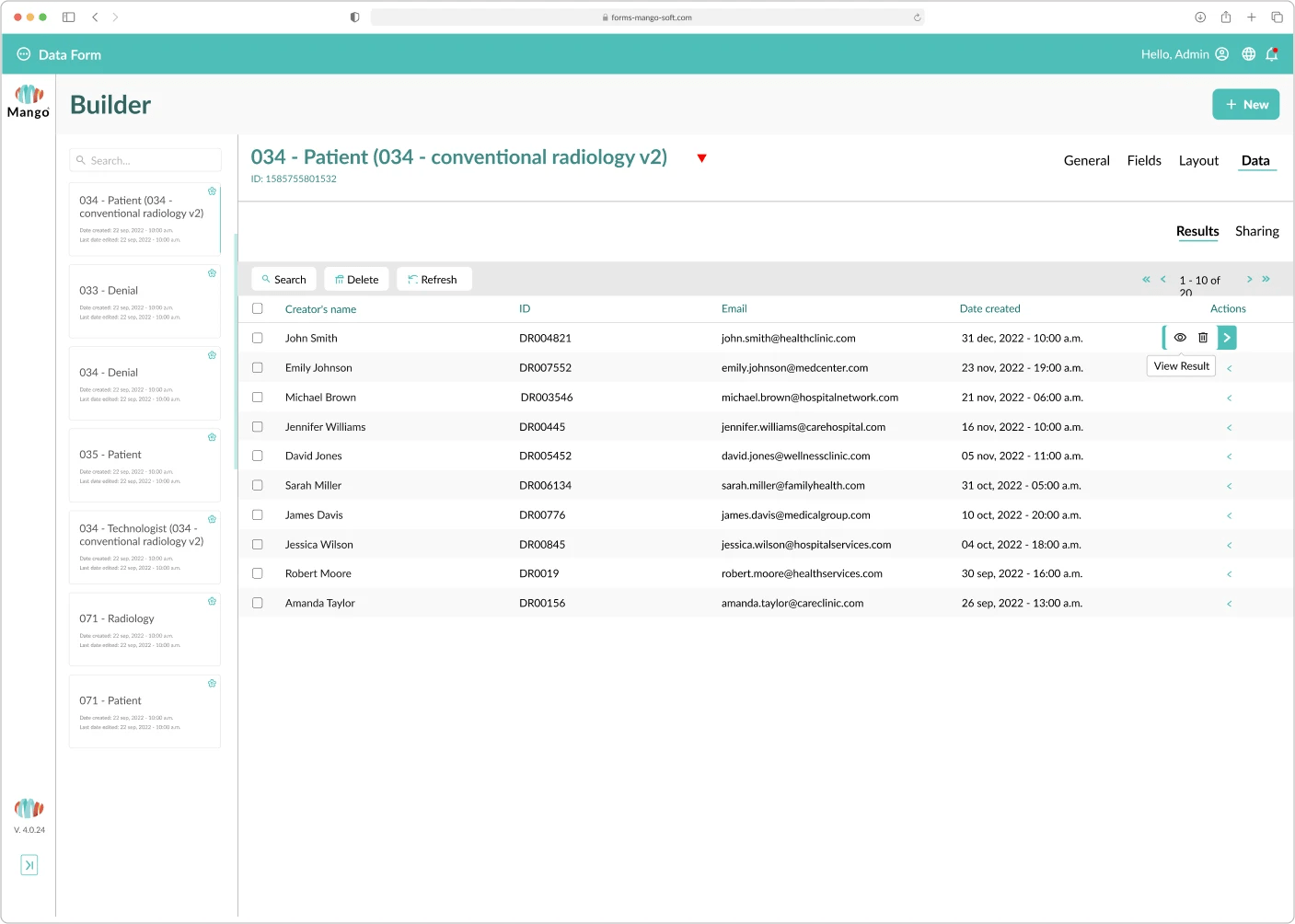
Task: Click the email john.smith@healthclinic.com
Action: 789,338
